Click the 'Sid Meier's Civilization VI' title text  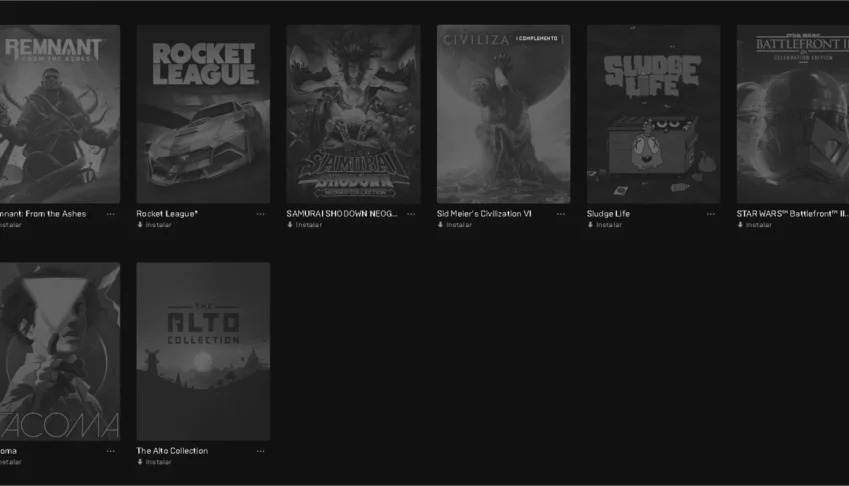pyautogui.click(x=484, y=214)
